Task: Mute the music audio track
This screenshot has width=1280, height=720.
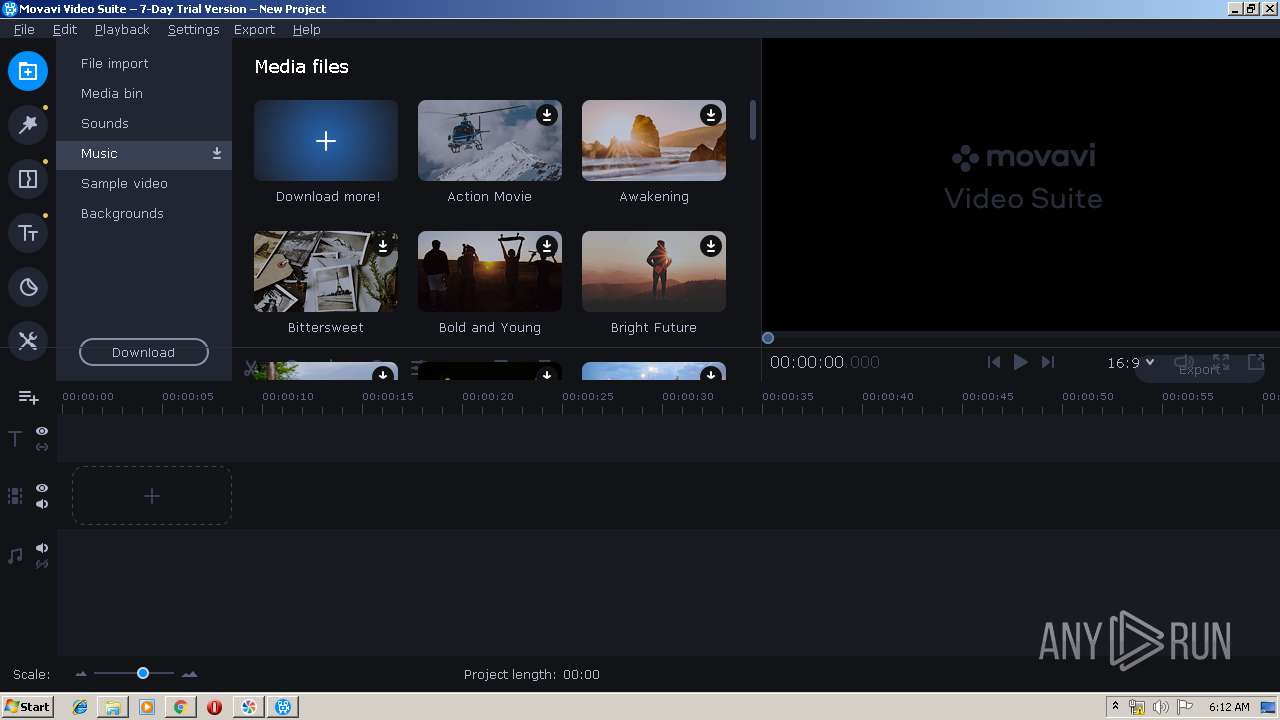Action: [x=42, y=548]
